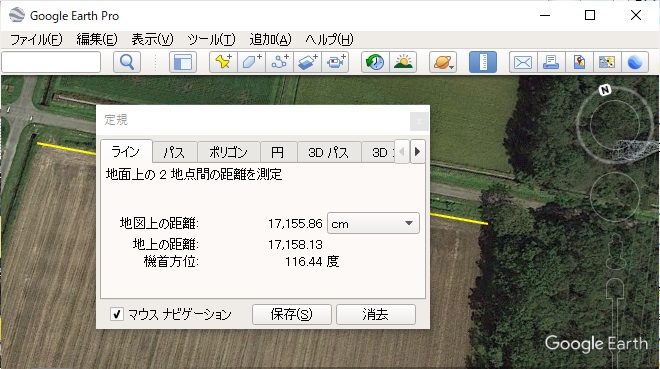The image size is (660, 369).
Task: Toggle the マウス ナビゲーション checkbox
Action: coord(117,314)
